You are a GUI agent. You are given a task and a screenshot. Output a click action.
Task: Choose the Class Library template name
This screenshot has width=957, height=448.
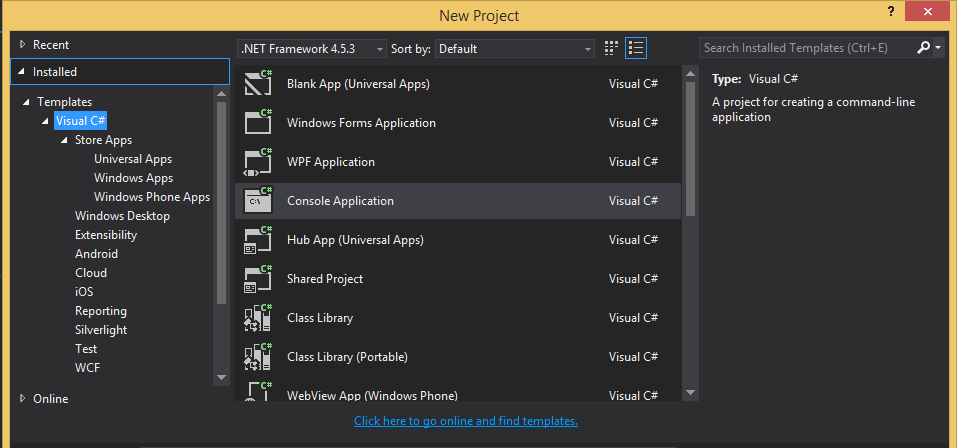[x=320, y=318]
